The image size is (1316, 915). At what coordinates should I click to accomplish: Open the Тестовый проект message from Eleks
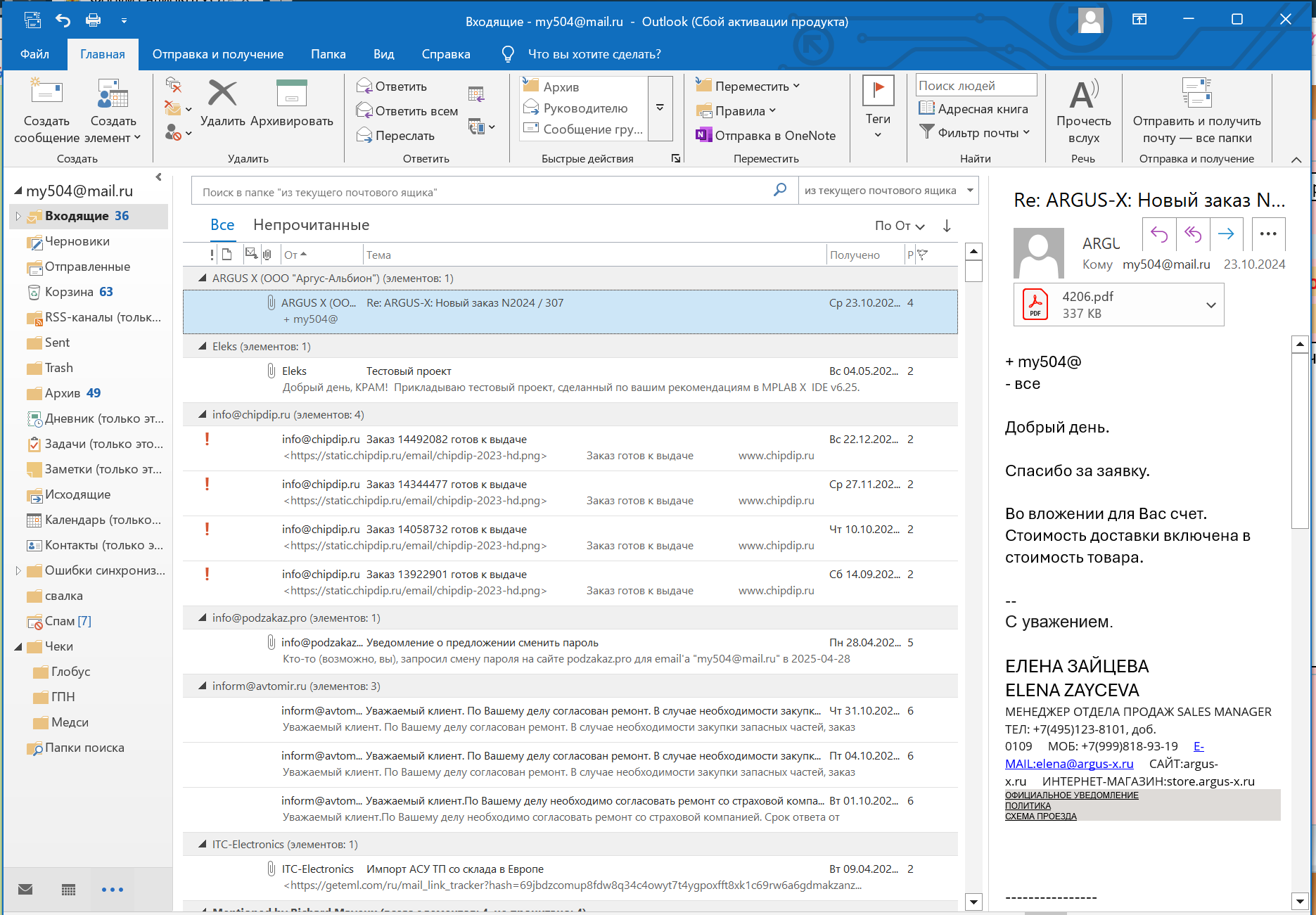570,379
